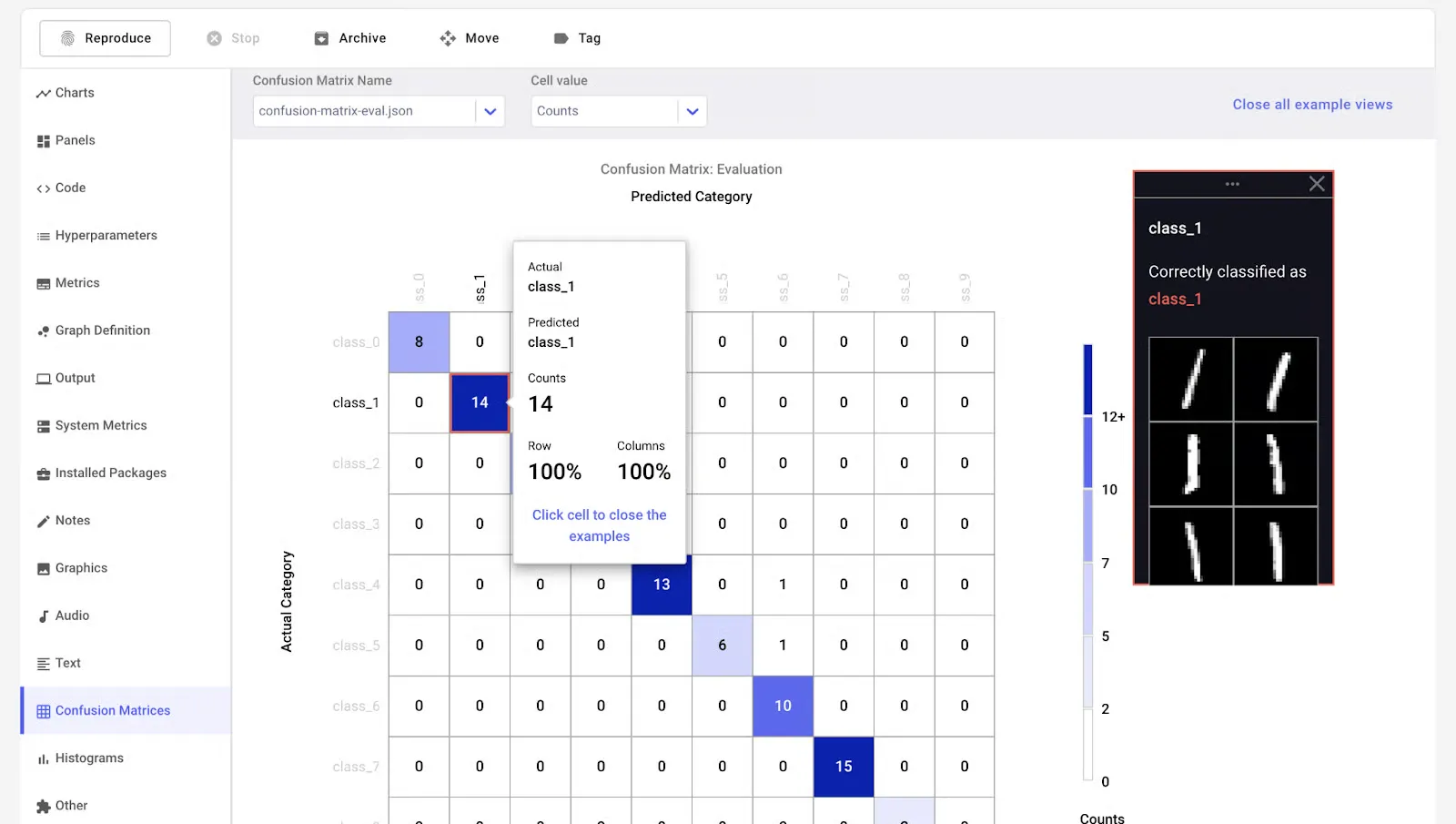Click the three-dot handle on examples panel

(1232, 184)
